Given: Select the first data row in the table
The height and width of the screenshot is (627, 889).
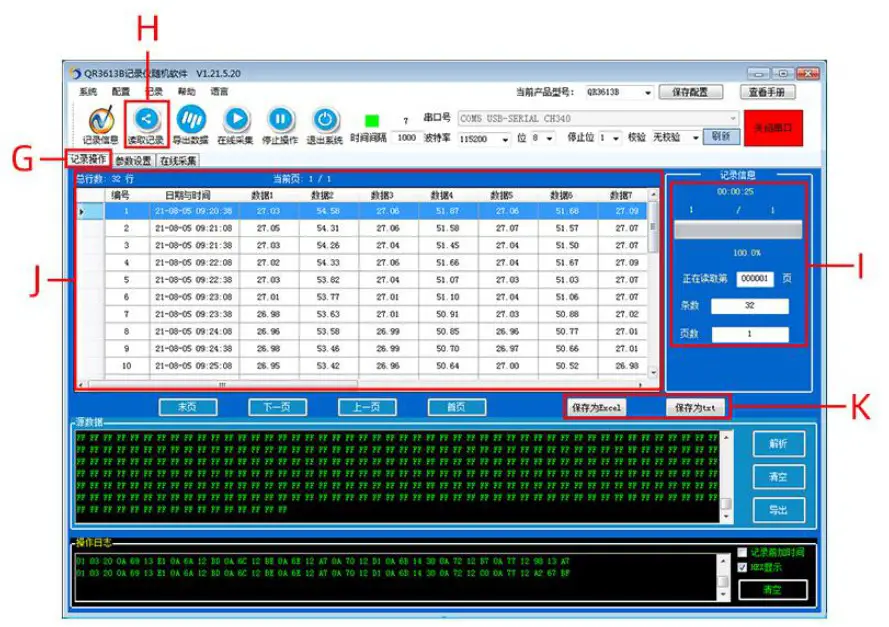Looking at the screenshot, I should point(200,214).
